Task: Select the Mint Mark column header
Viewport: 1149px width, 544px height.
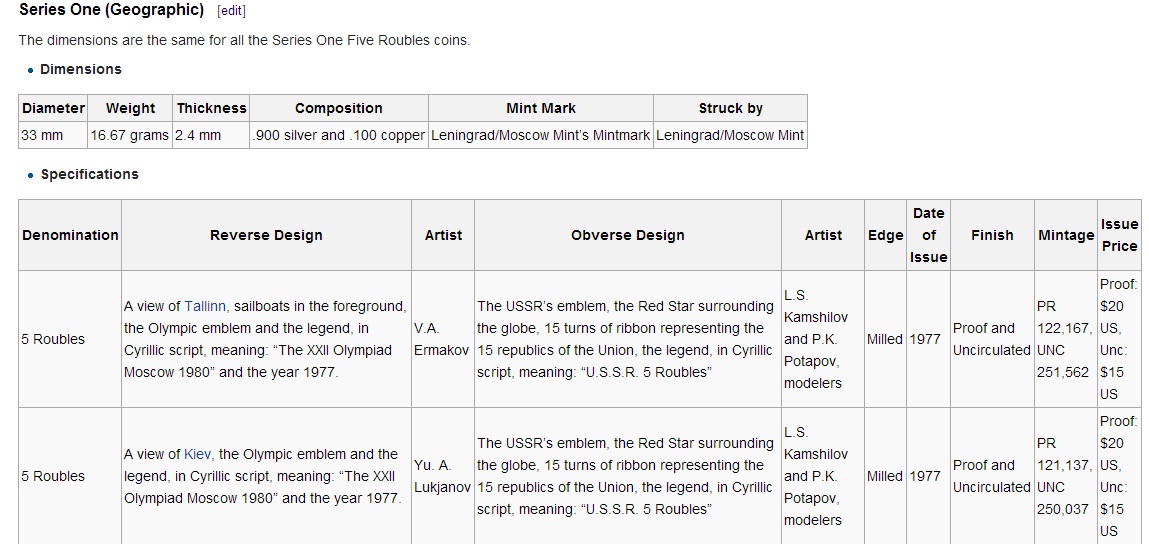Action: (541, 108)
